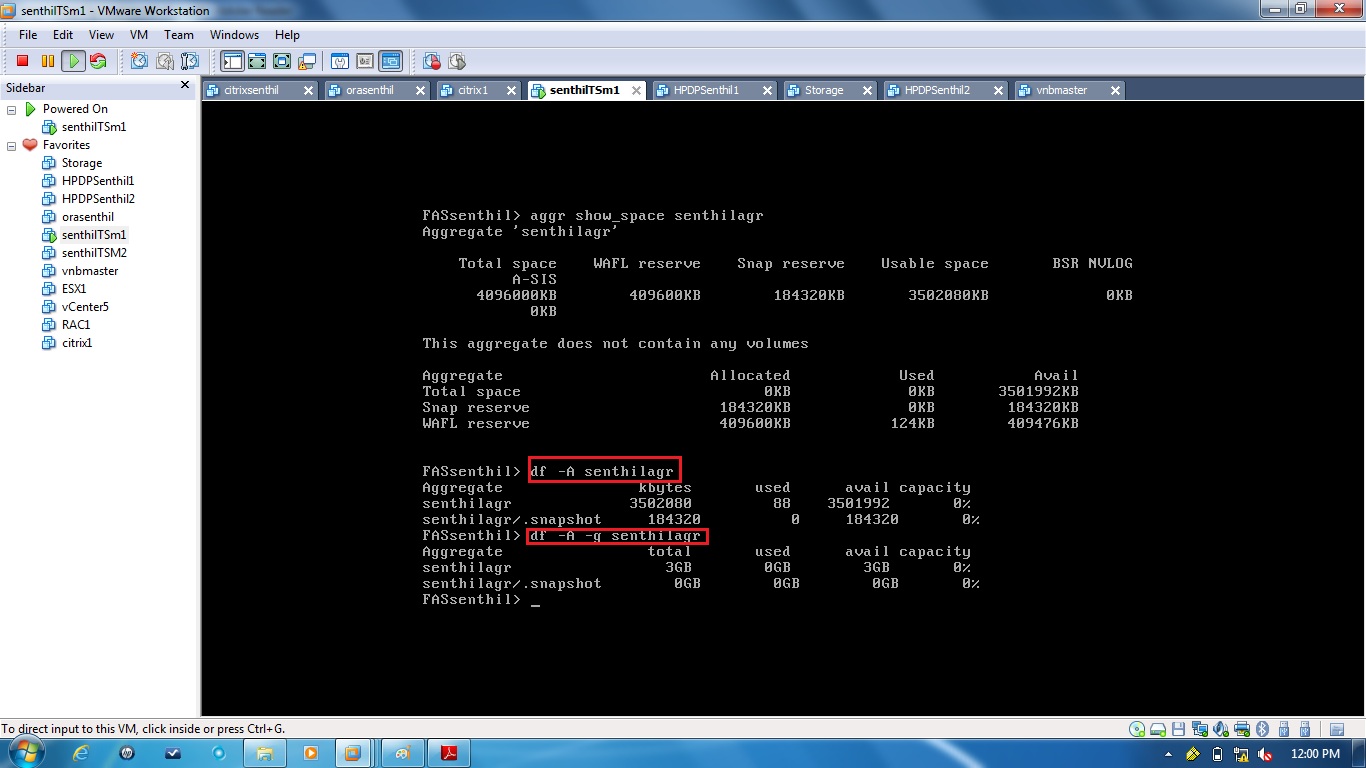1366x768 pixels.
Task: Reset the virtual machine
Action: 98,61
